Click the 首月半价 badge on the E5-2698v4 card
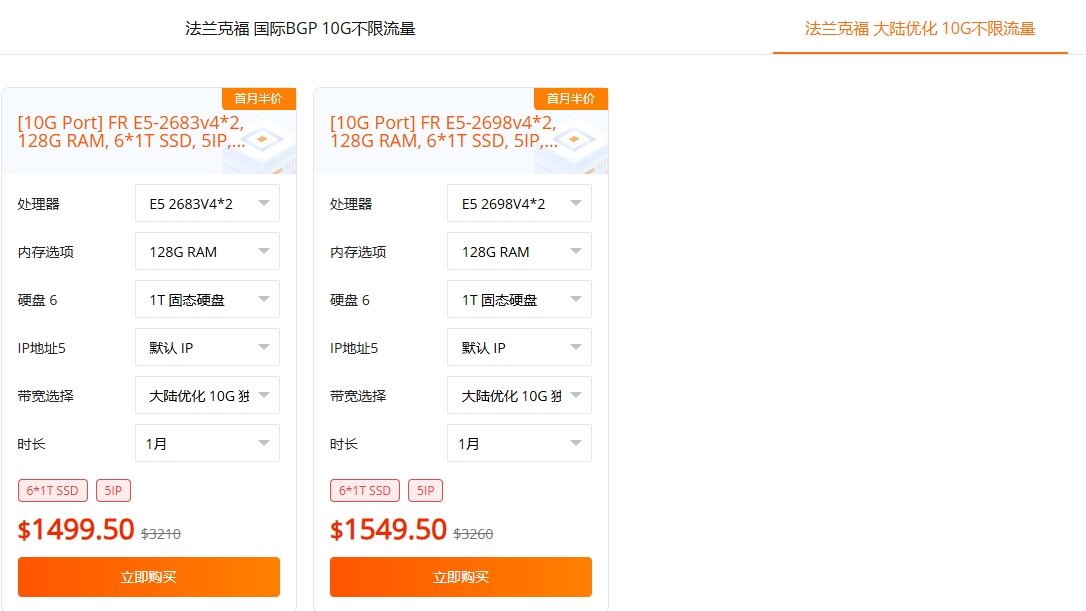Image resolution: width=1086 pixels, height=611 pixels. click(x=570, y=99)
